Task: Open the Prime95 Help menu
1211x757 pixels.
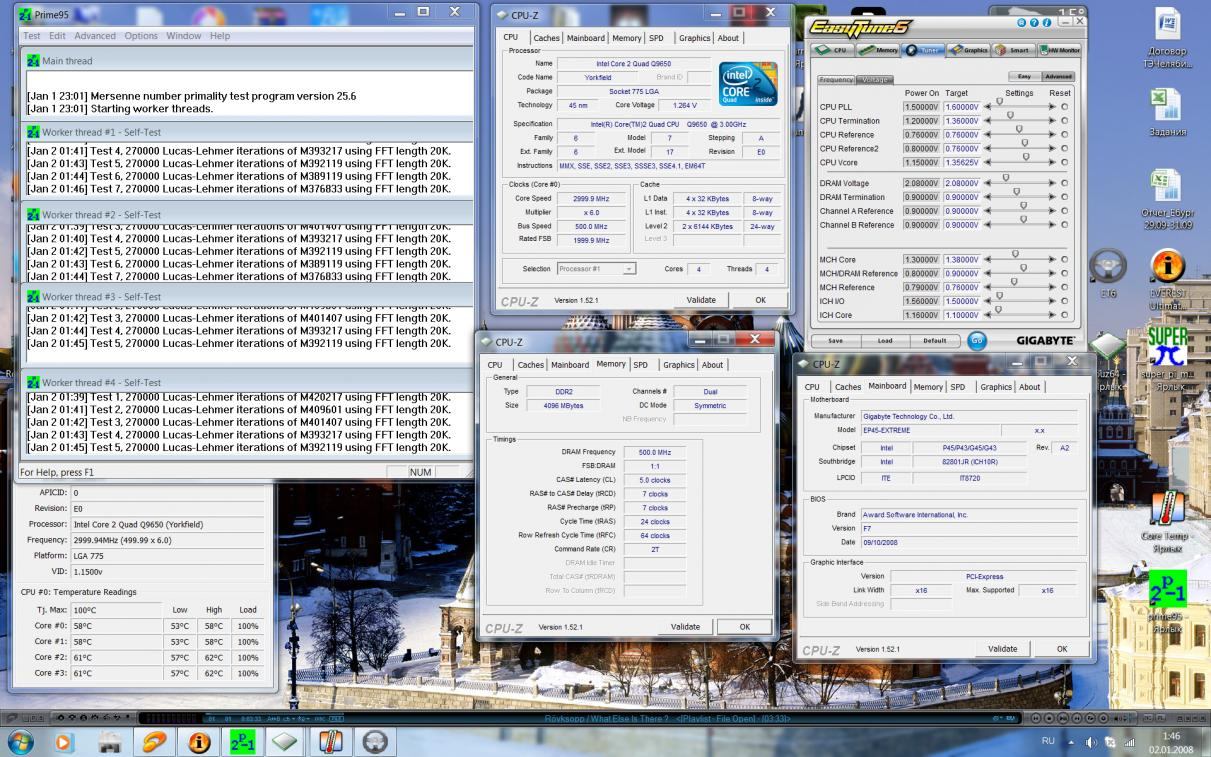Action: pyautogui.click(x=219, y=36)
